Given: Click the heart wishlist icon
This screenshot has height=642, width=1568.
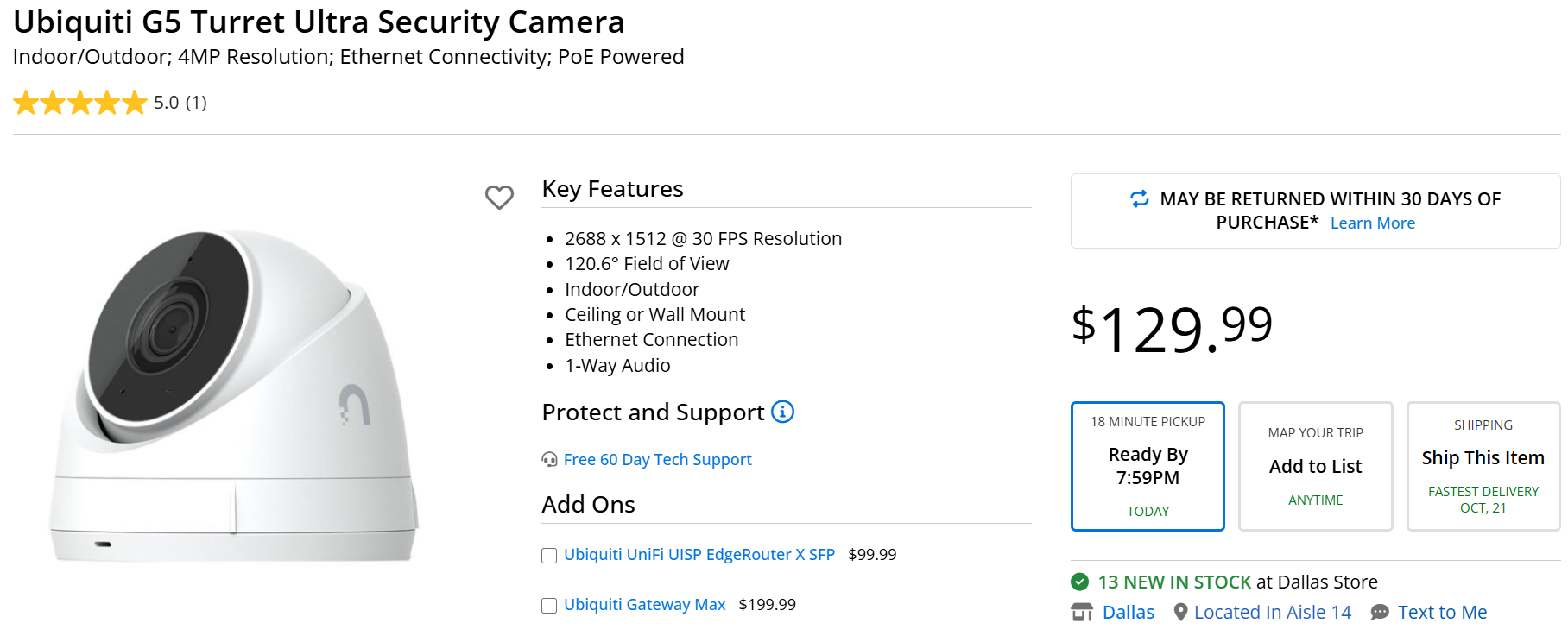Looking at the screenshot, I should pos(499,197).
